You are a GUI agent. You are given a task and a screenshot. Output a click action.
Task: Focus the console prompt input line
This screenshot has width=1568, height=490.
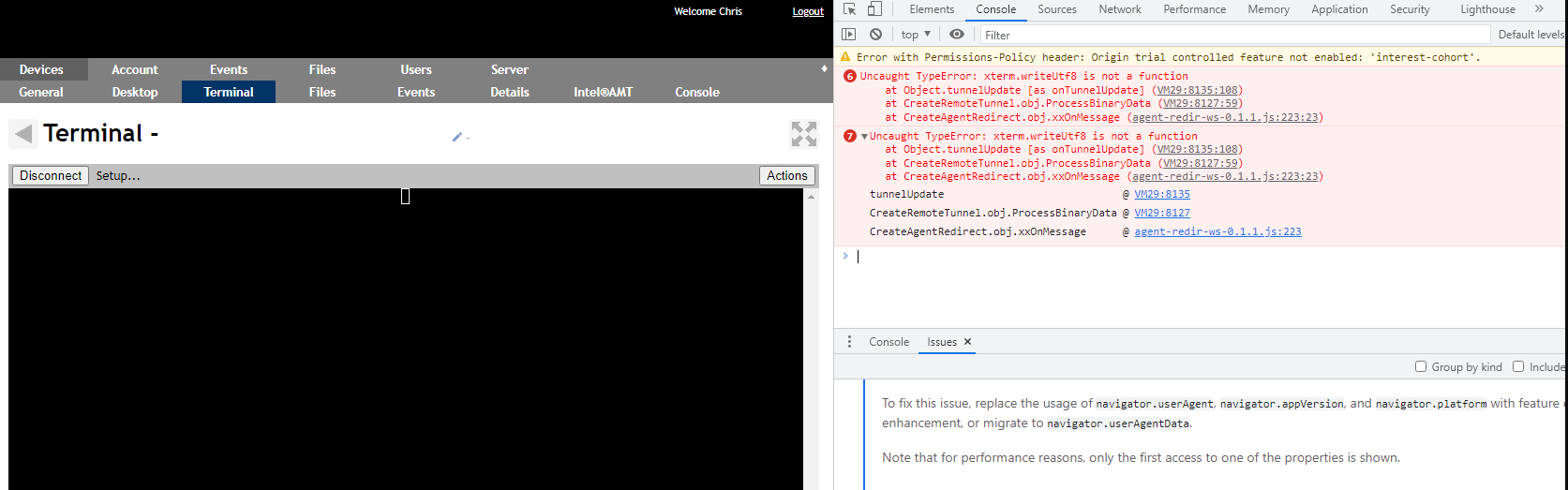pos(1209,256)
